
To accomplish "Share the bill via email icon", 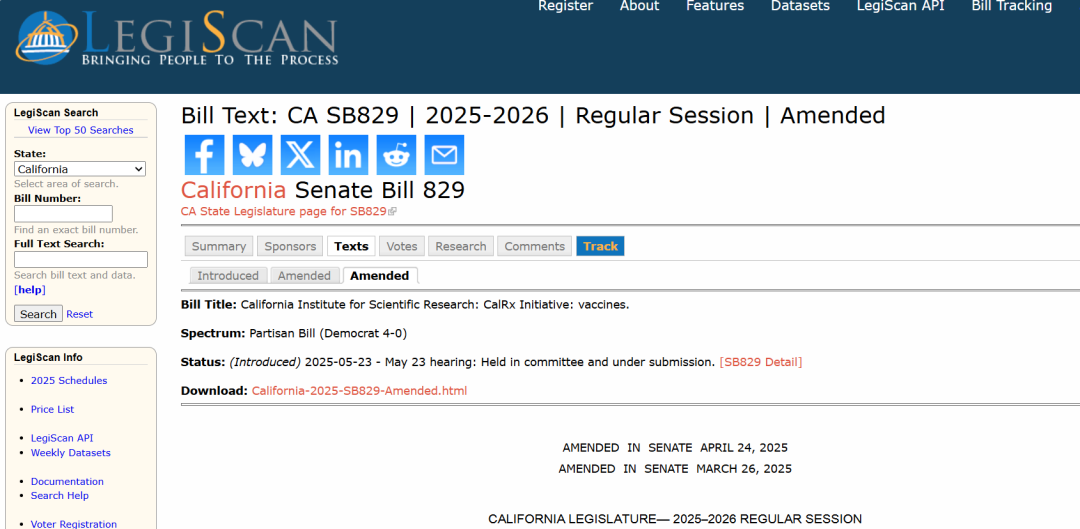I will click(444, 155).
